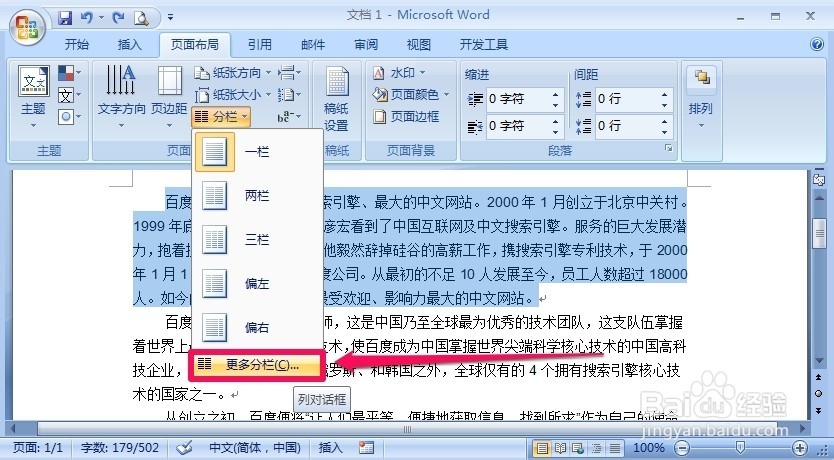This screenshot has height=460, width=834.
Task: Open Word help question mark
Action: tap(817, 44)
